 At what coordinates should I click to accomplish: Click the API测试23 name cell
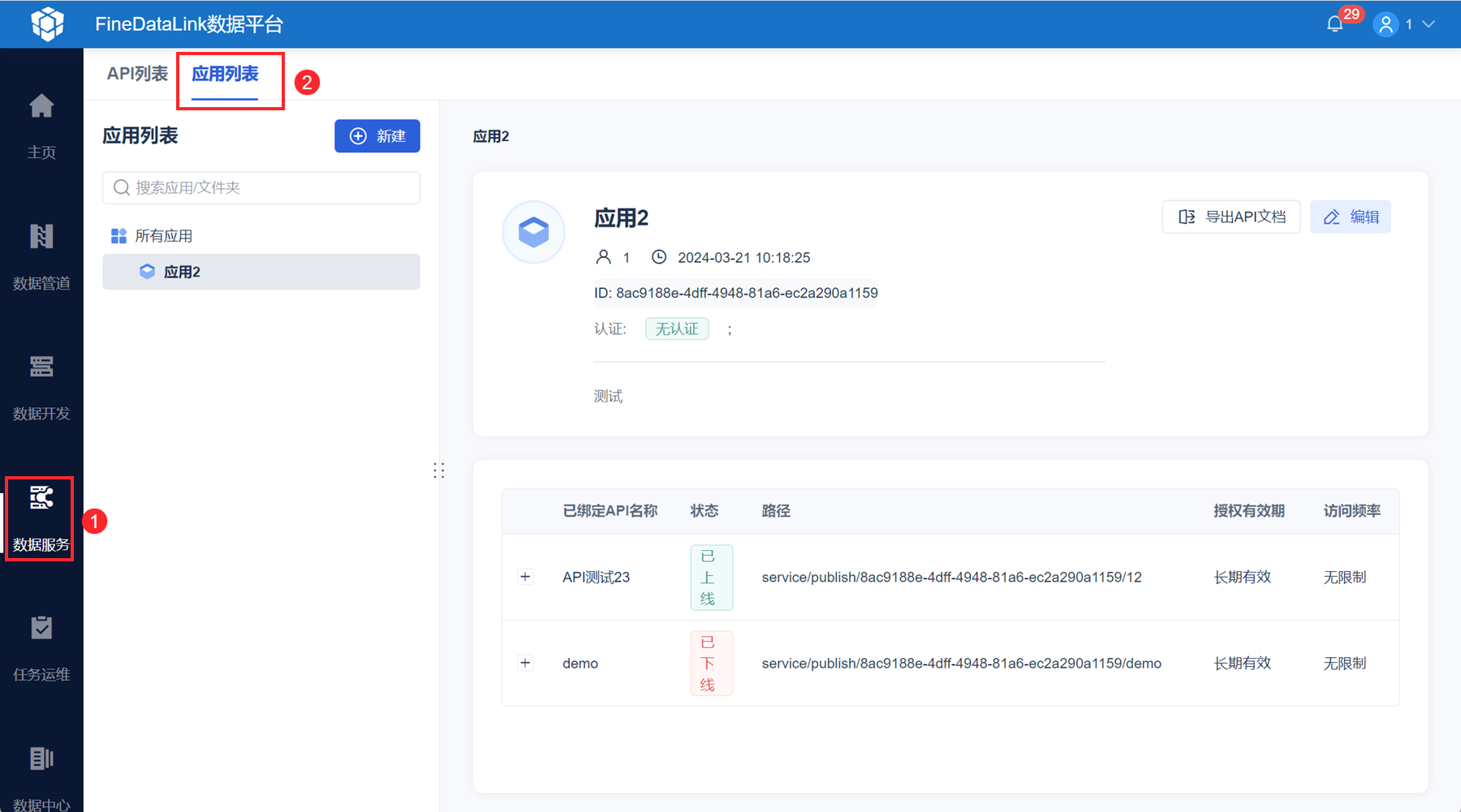pyautogui.click(x=597, y=578)
